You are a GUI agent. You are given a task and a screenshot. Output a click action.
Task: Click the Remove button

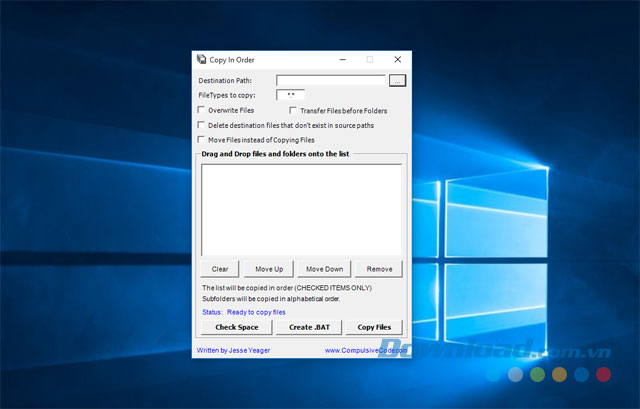379,269
